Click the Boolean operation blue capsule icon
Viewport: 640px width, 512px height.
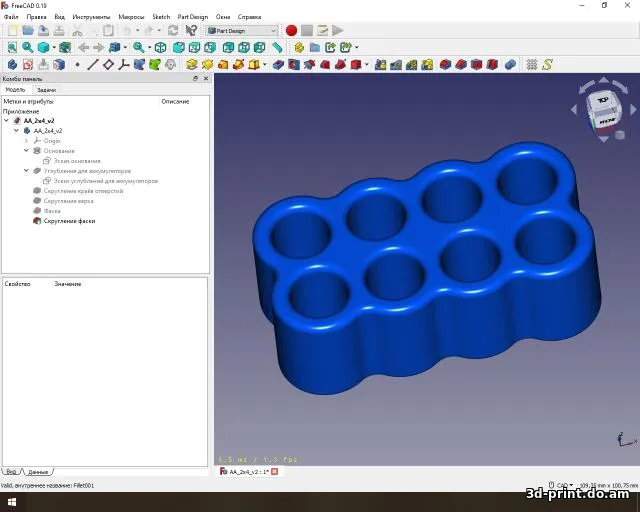[510, 65]
